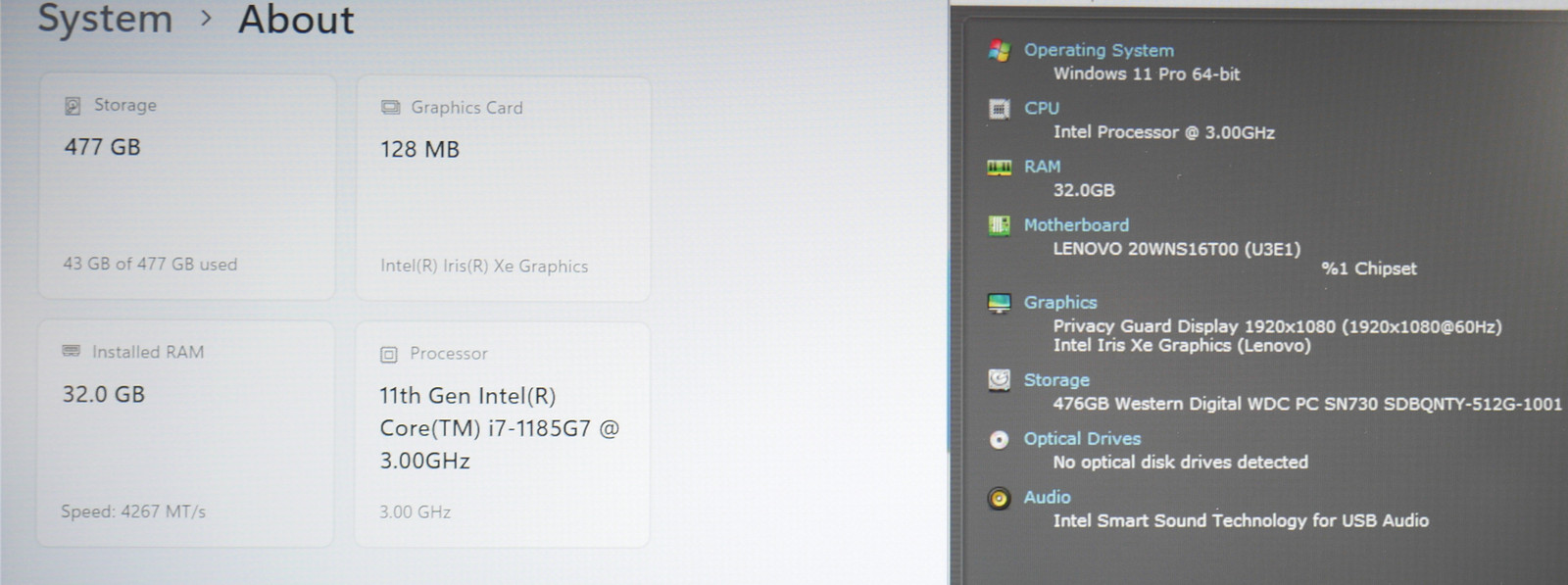Open the Storage section link in Speccy
Image resolution: width=1568 pixels, height=585 pixels.
point(1056,380)
